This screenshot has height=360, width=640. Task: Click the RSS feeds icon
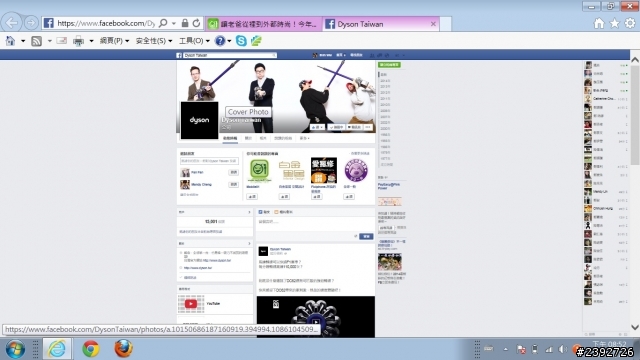pos(36,41)
